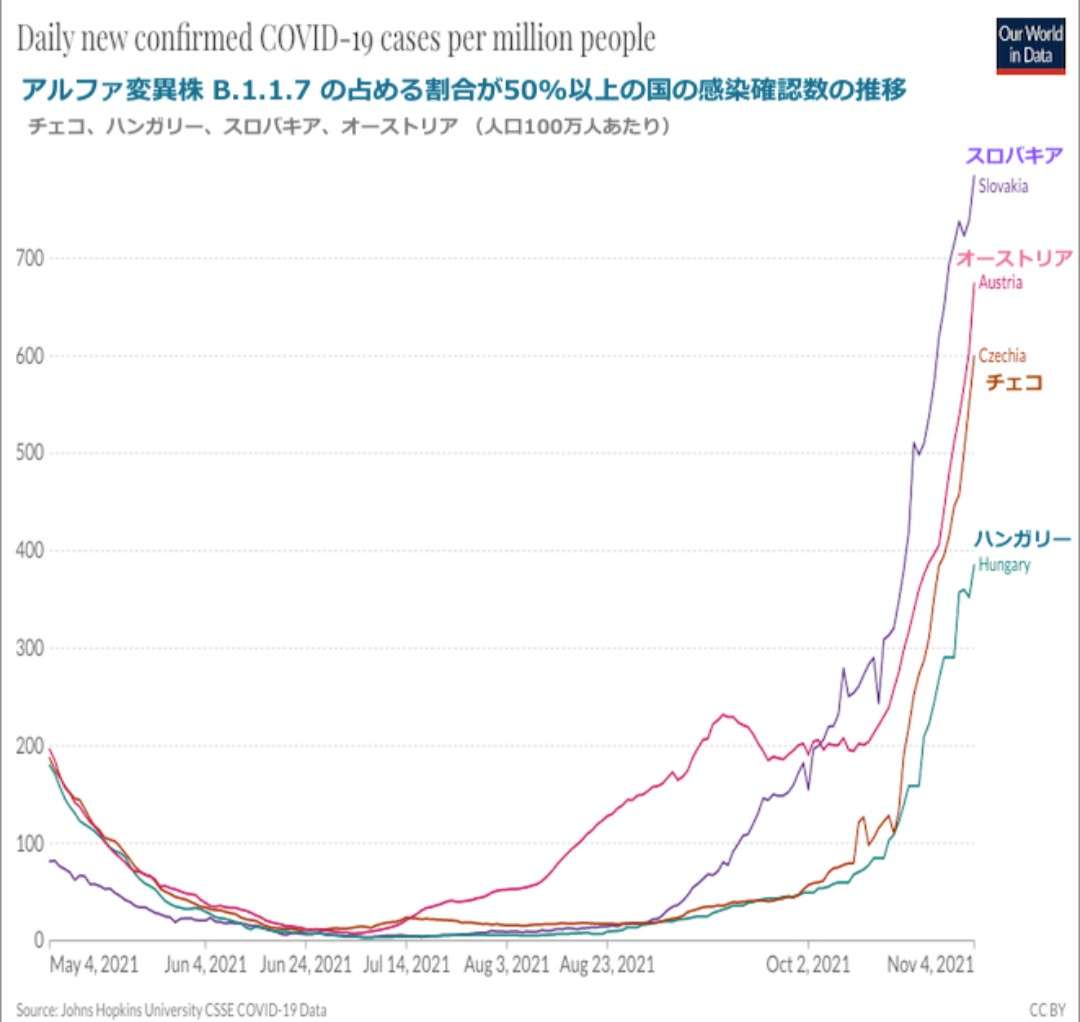Image resolution: width=1080 pixels, height=1022 pixels.
Task: Click the Jul 14, 2021 axis label
Action: 406,964
